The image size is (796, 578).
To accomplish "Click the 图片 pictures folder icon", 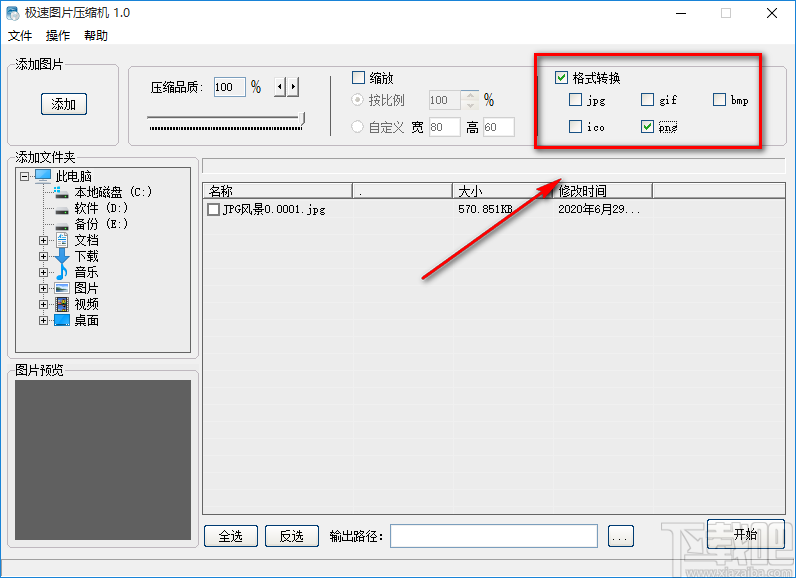I will click(62, 288).
